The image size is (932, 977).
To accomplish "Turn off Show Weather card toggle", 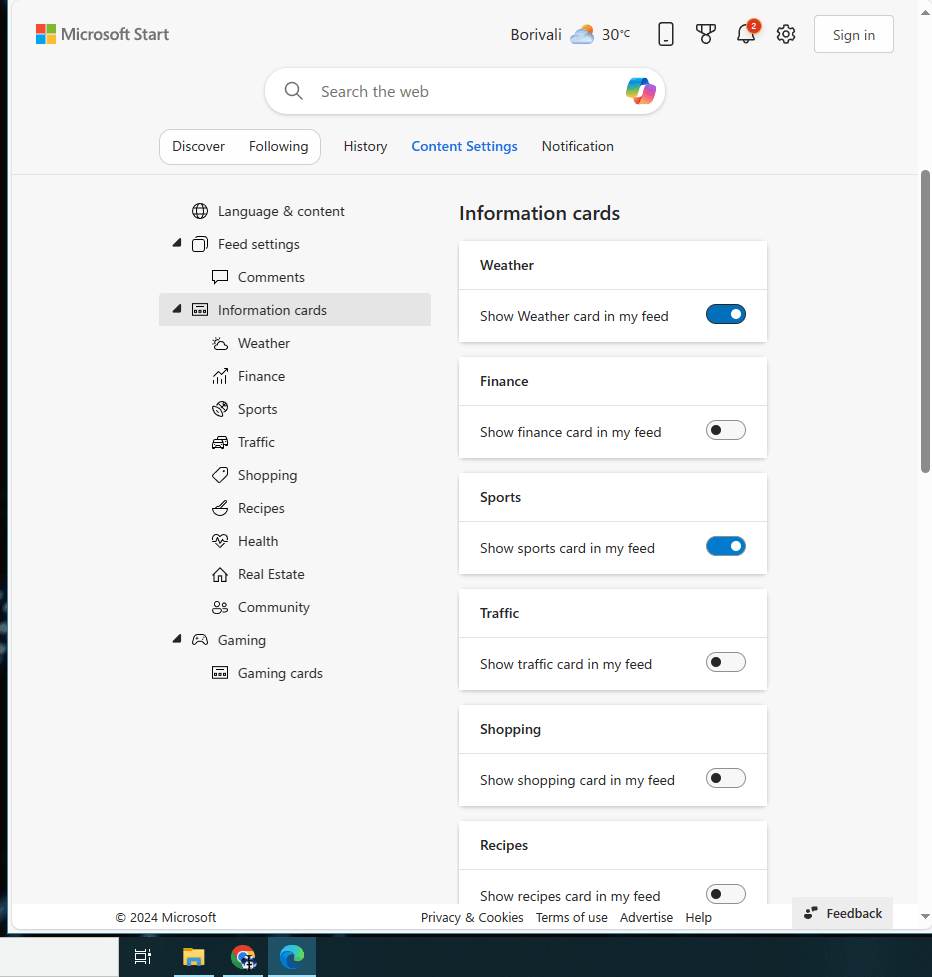I will (725, 315).
